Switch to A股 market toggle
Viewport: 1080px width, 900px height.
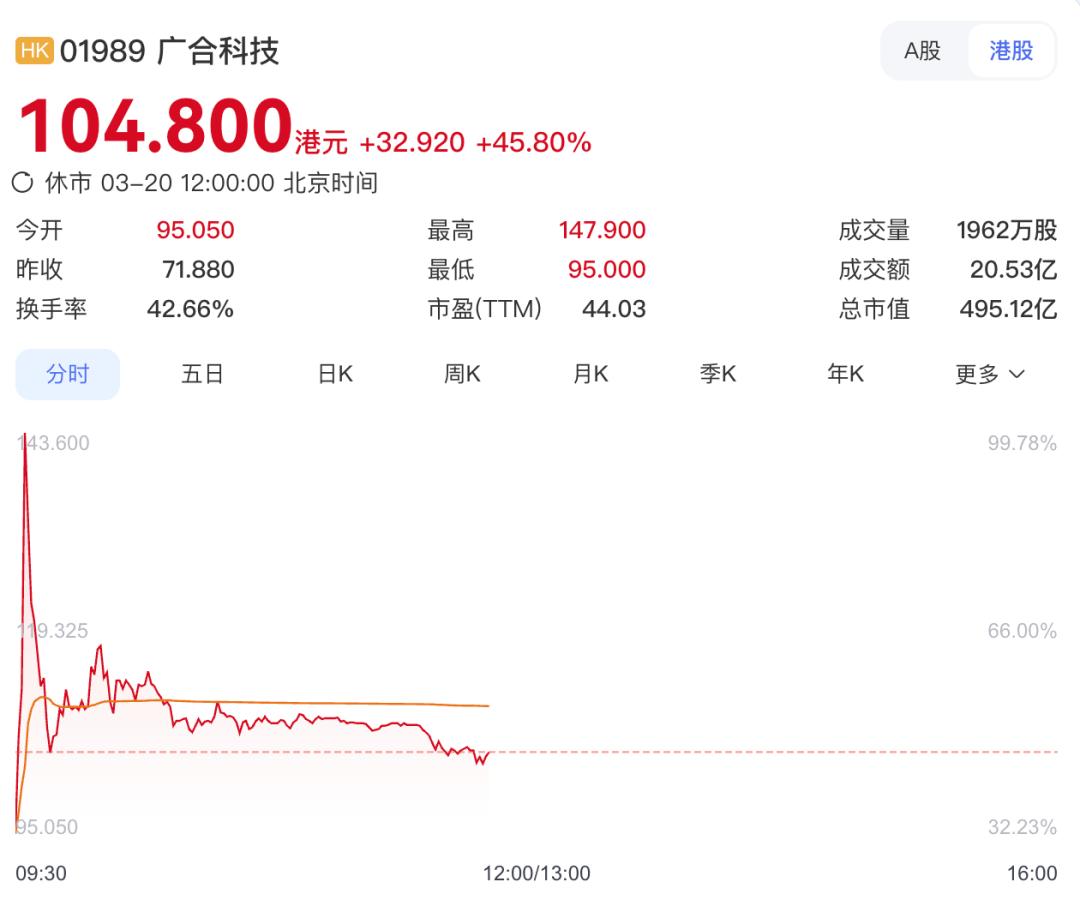coord(922,51)
